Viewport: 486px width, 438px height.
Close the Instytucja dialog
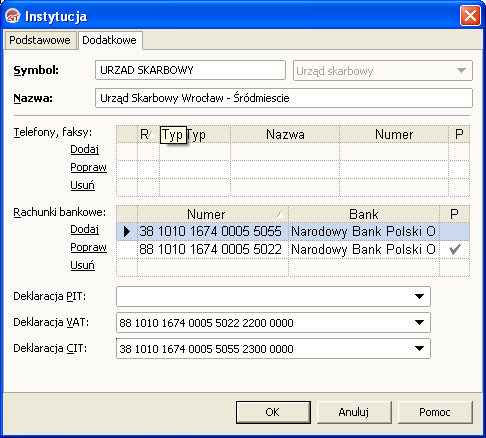(x=470, y=15)
